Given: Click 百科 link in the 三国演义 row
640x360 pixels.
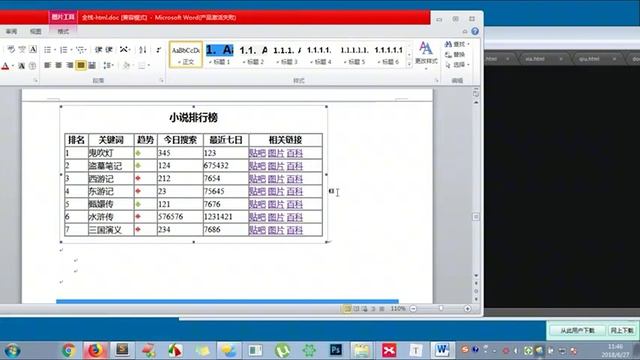Looking at the screenshot, I should [295, 230].
